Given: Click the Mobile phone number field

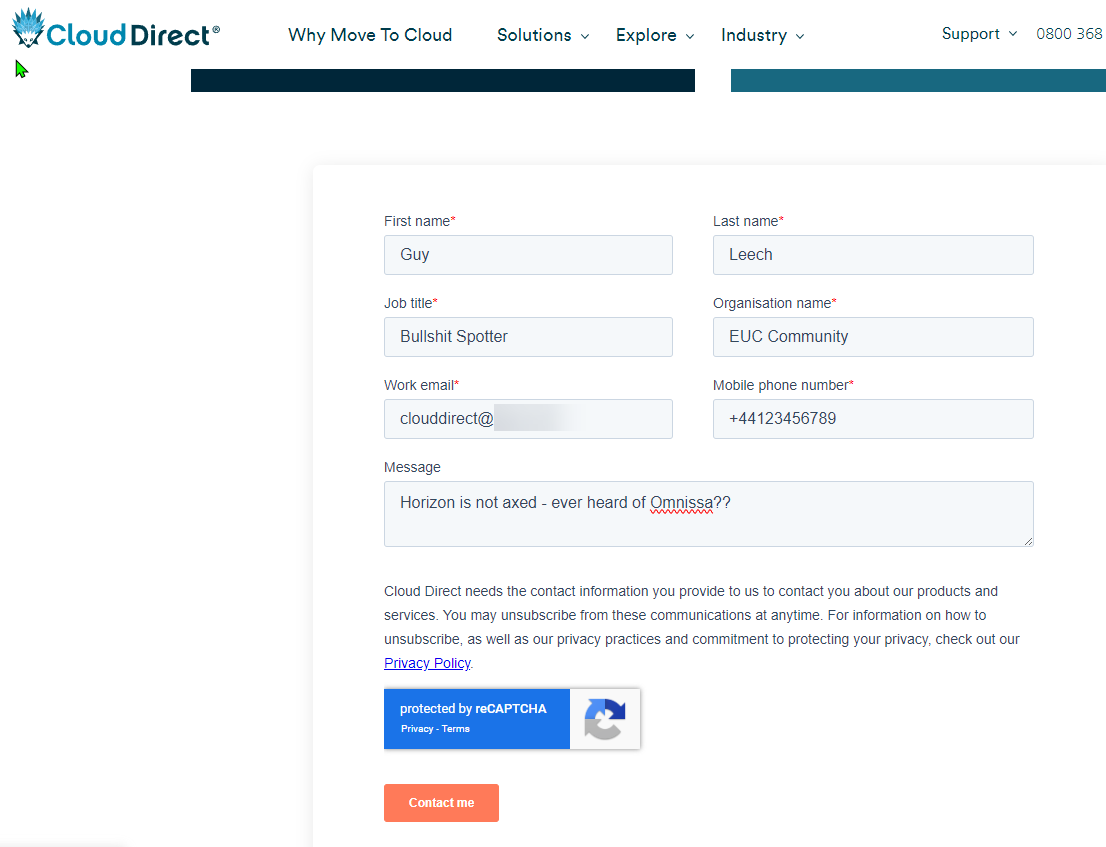Looking at the screenshot, I should pyautogui.click(x=873, y=419).
